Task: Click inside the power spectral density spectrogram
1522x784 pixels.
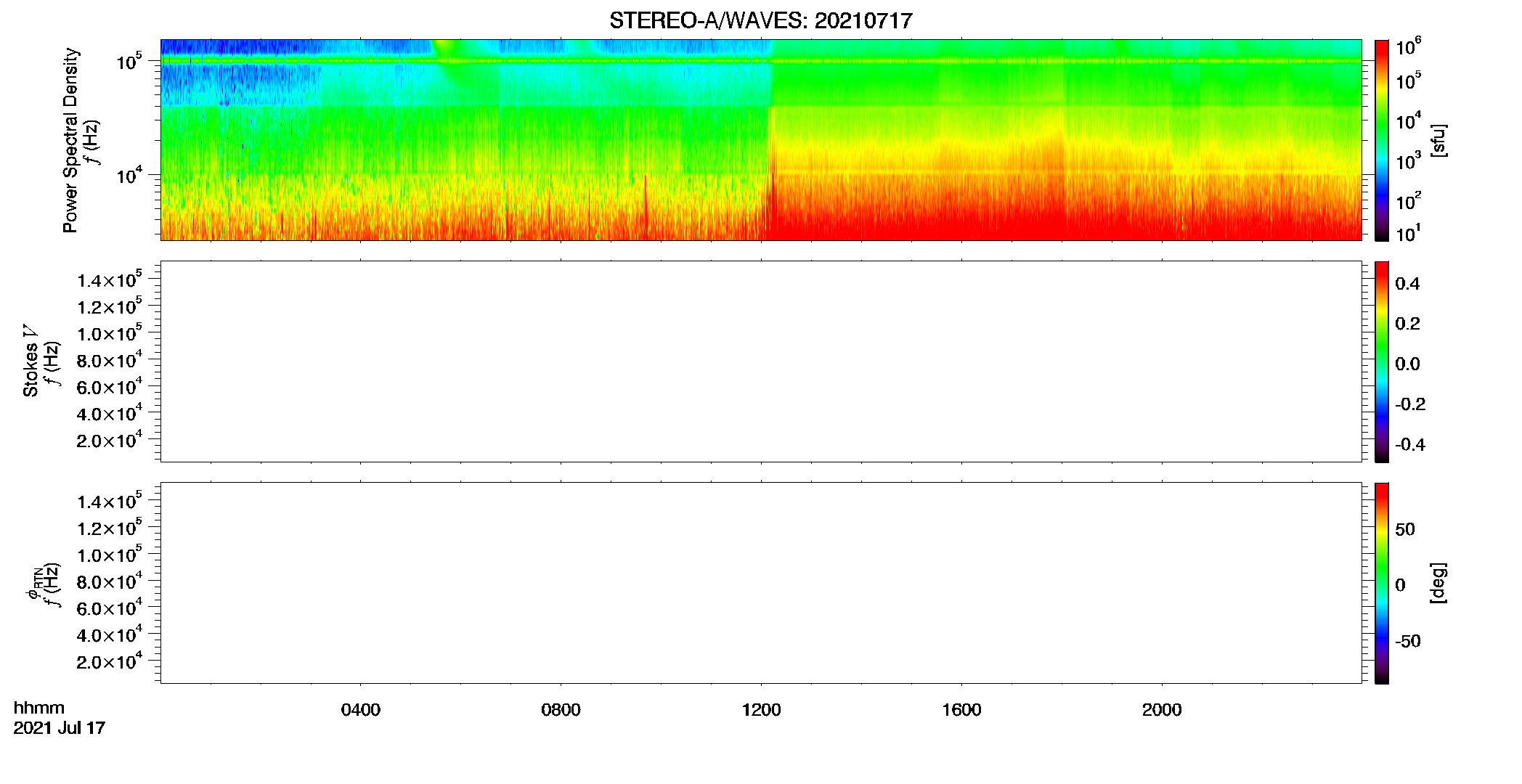Action: (760, 140)
